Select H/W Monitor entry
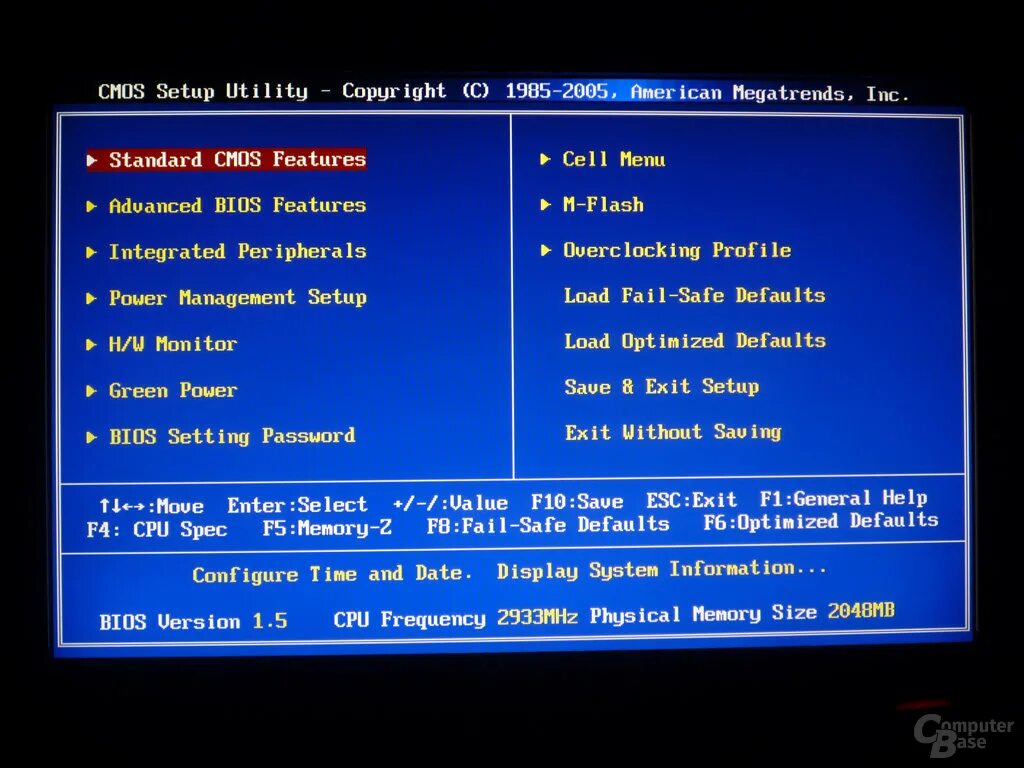1024x768 pixels. [x=172, y=344]
